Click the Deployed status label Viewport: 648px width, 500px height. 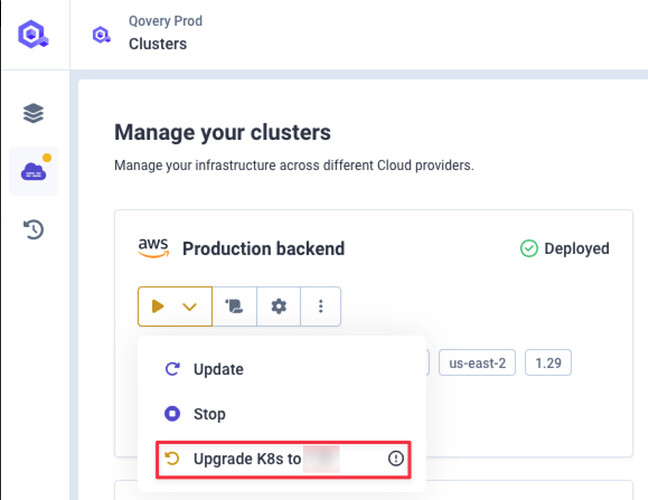click(x=577, y=249)
